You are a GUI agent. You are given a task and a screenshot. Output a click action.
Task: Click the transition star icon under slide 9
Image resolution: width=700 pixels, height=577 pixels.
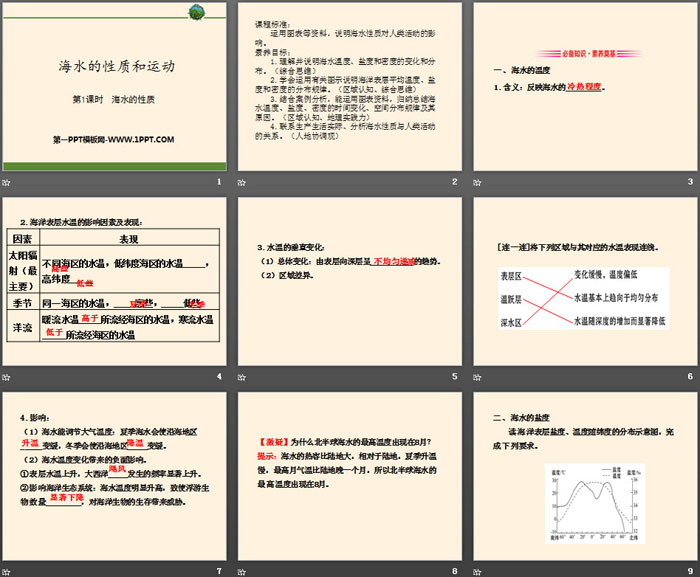477,570
